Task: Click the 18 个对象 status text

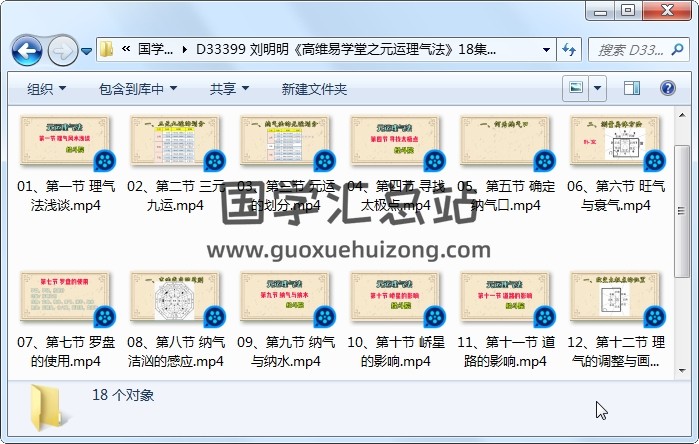Action: pyautogui.click(x=123, y=395)
